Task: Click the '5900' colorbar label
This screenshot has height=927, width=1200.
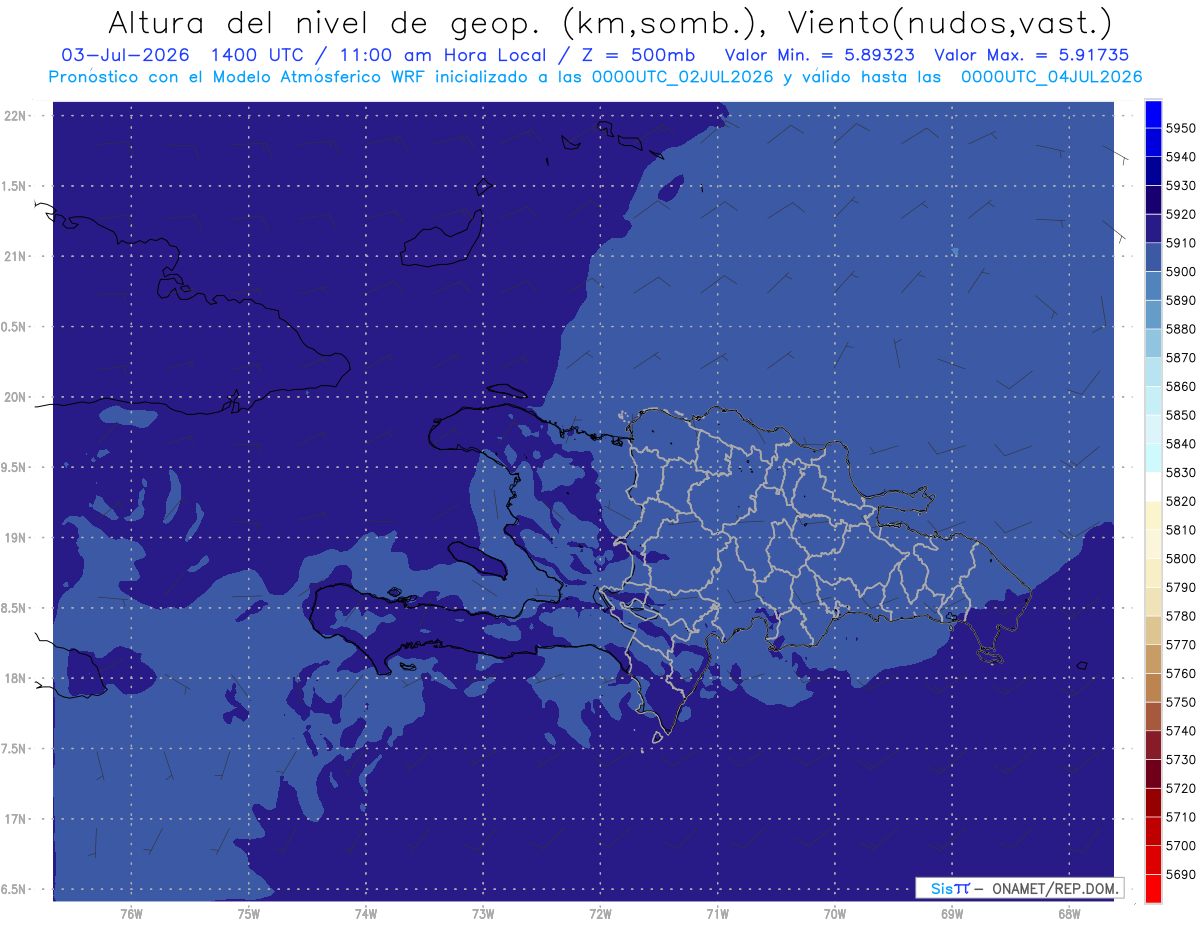Action: click(1181, 272)
